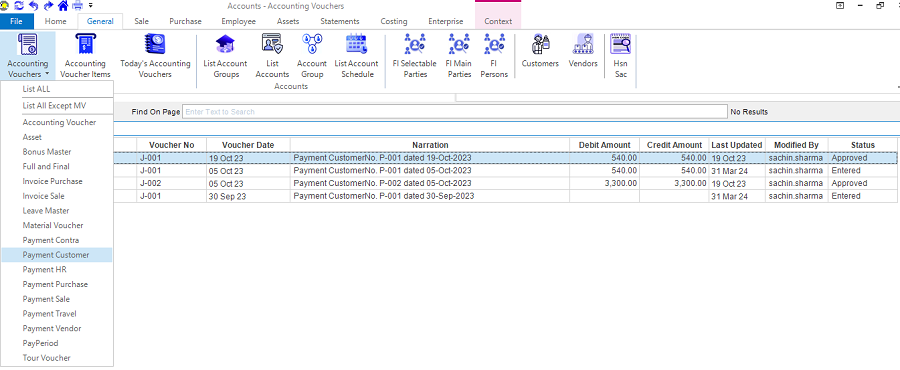Image resolution: width=900 pixels, height=370 pixels.
Task: Select Payment HR menu item
Action: [x=57, y=270]
